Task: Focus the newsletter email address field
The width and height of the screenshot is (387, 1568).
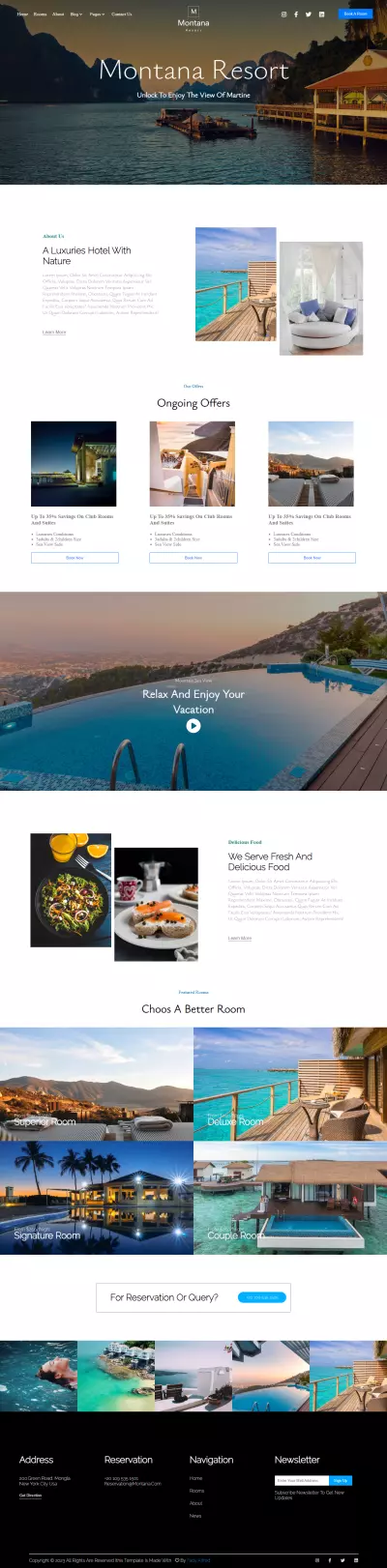Action: (x=302, y=1480)
